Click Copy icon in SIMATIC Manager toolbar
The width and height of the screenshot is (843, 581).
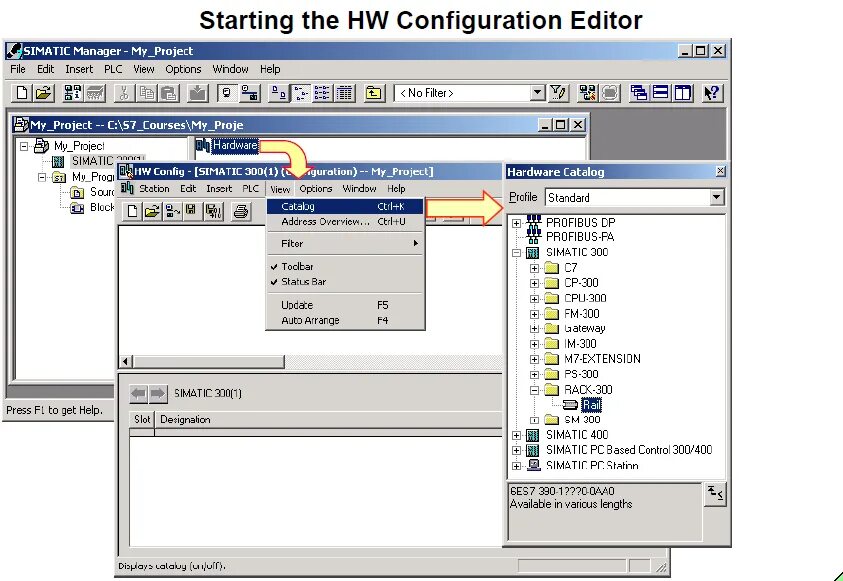(x=146, y=93)
